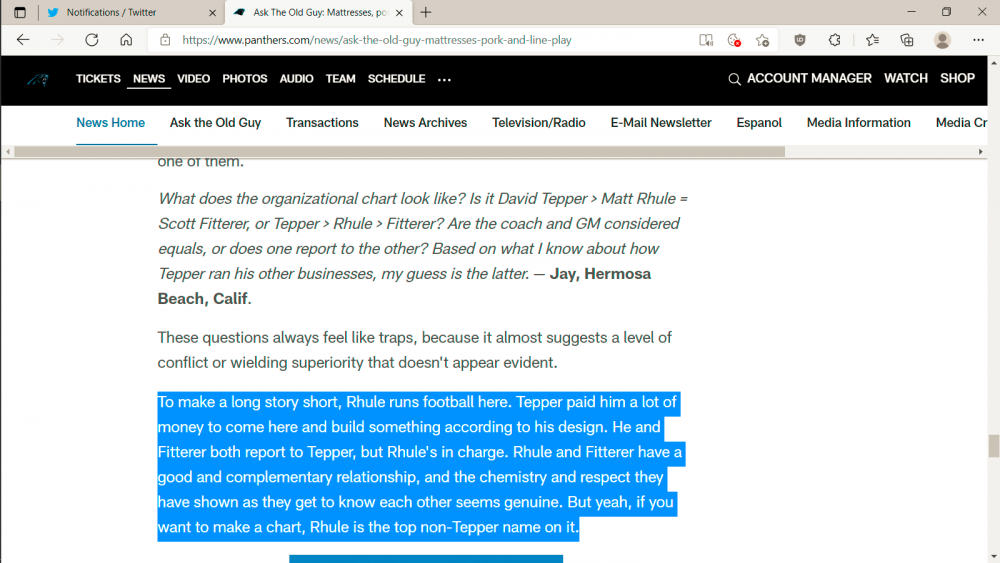
Task: Add this page to favorites
Action: click(762, 40)
